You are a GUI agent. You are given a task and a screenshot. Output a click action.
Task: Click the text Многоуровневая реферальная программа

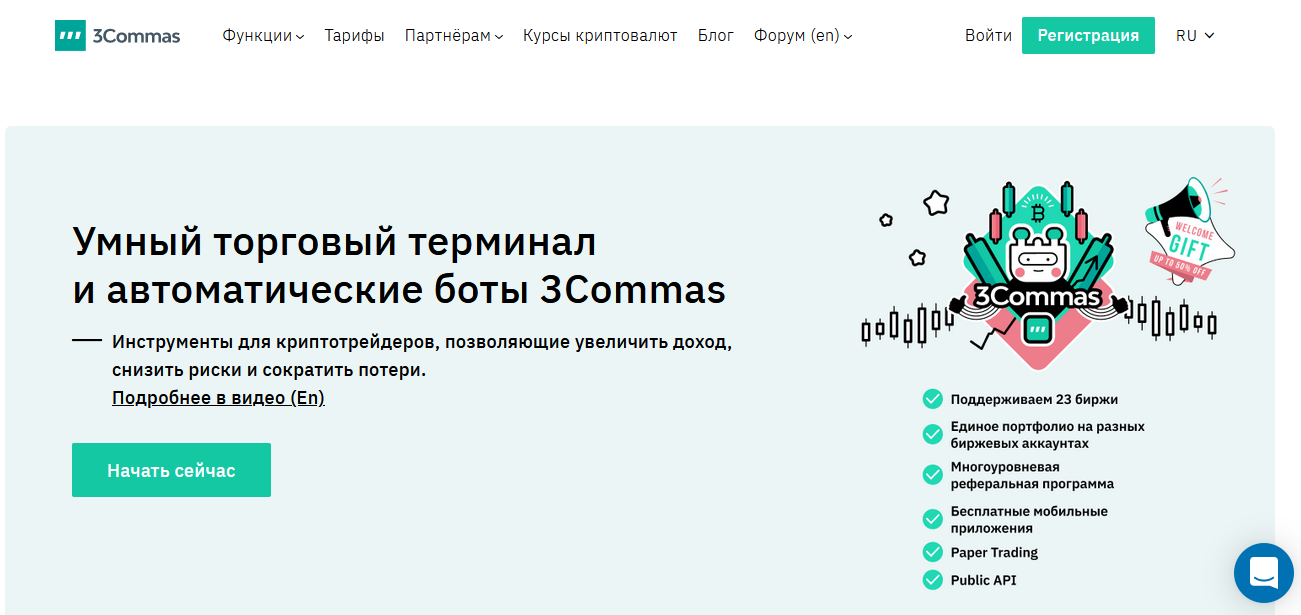point(1032,475)
